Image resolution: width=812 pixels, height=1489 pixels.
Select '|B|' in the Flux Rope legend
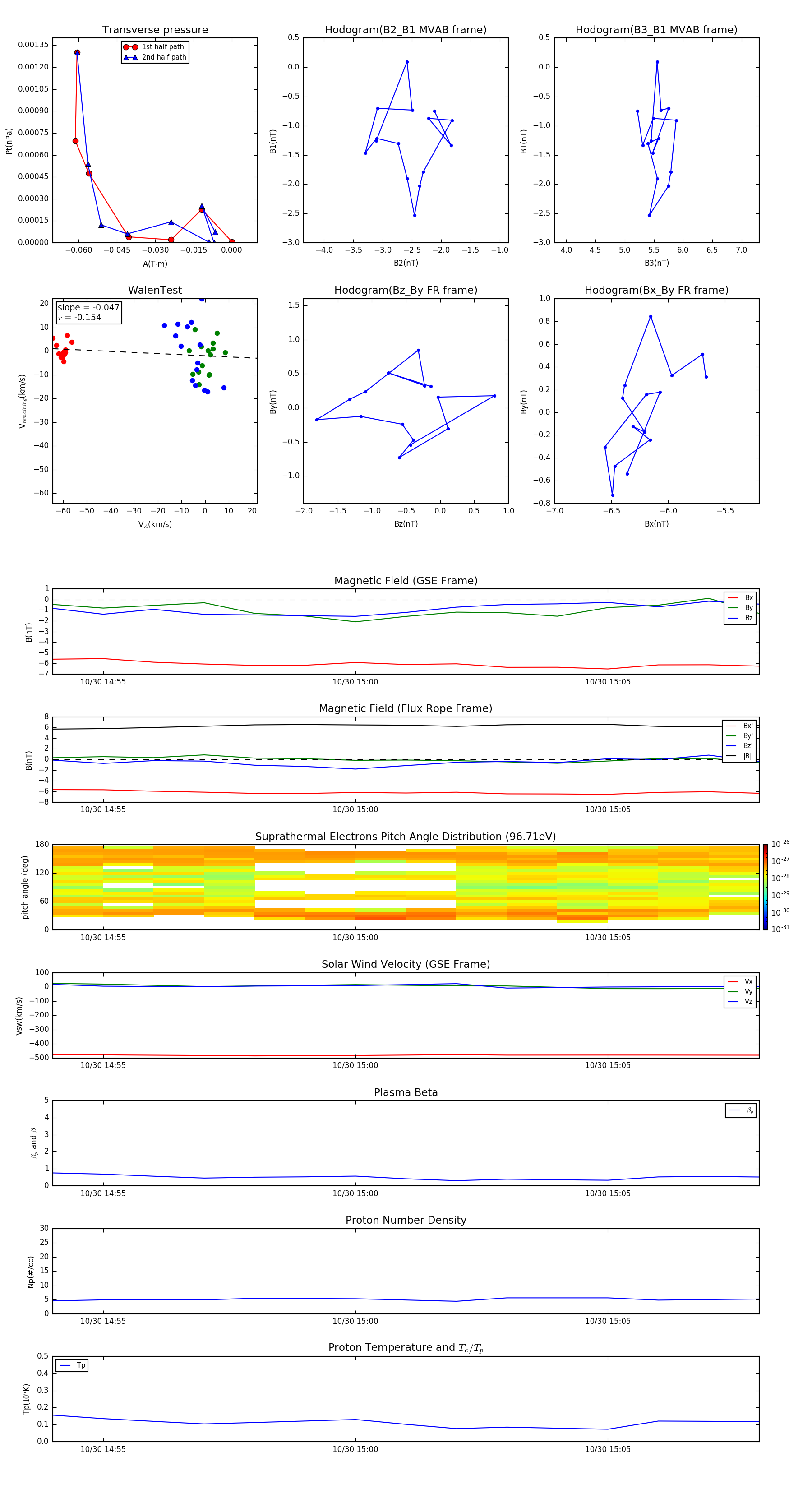point(739,756)
